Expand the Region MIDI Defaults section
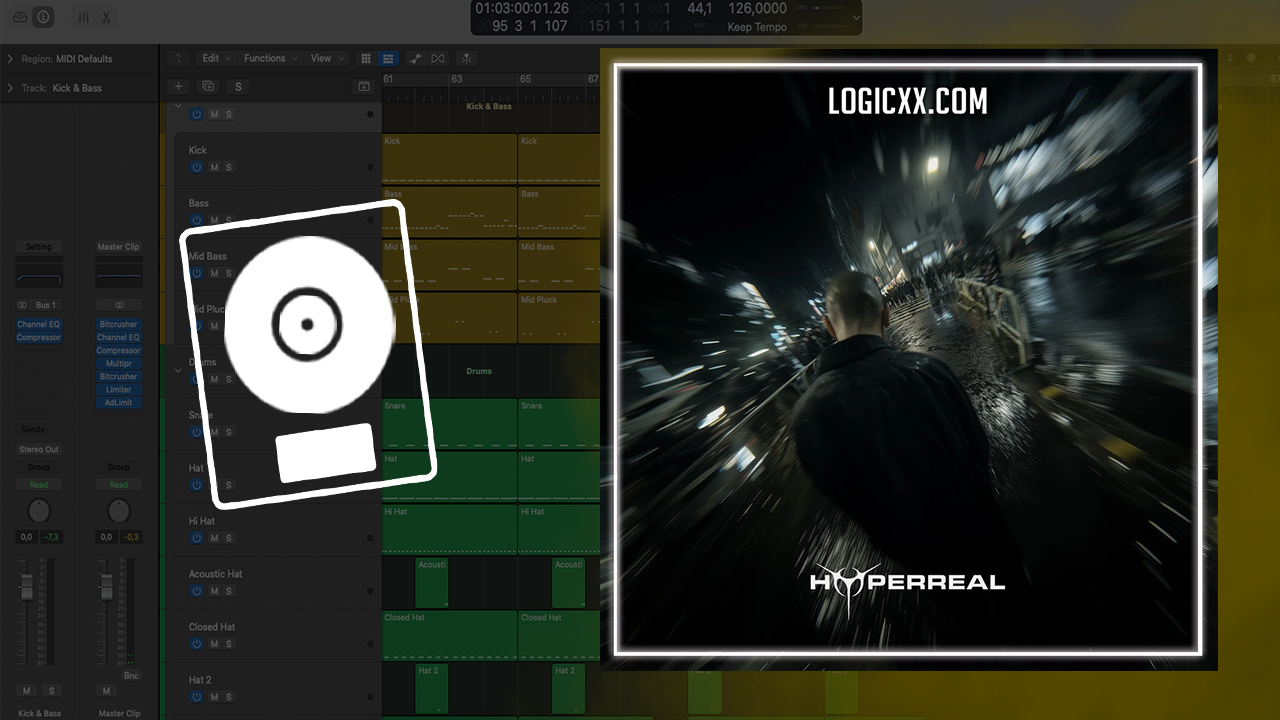 [9, 59]
